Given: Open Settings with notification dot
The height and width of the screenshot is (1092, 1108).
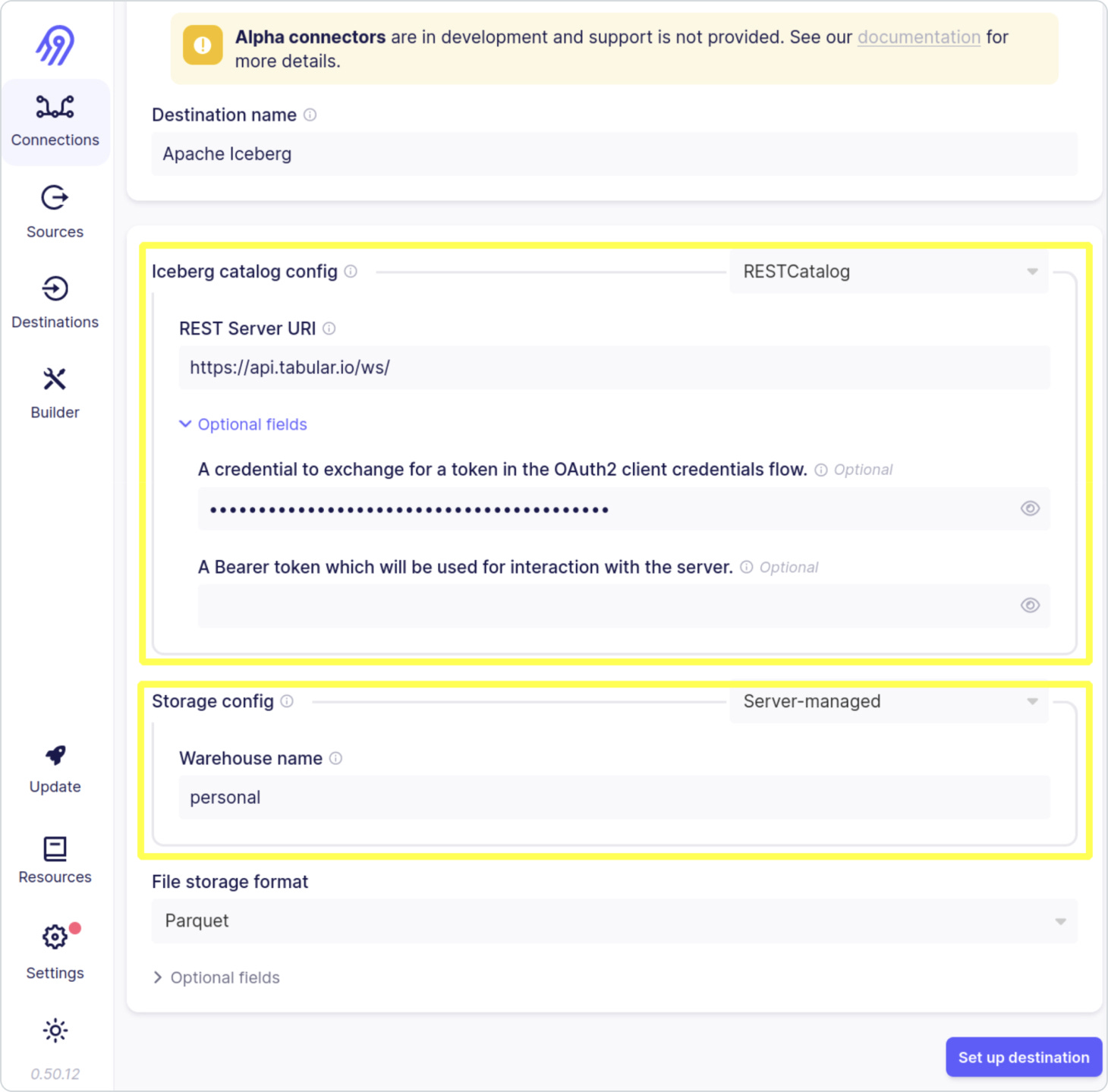Looking at the screenshot, I should (55, 952).
